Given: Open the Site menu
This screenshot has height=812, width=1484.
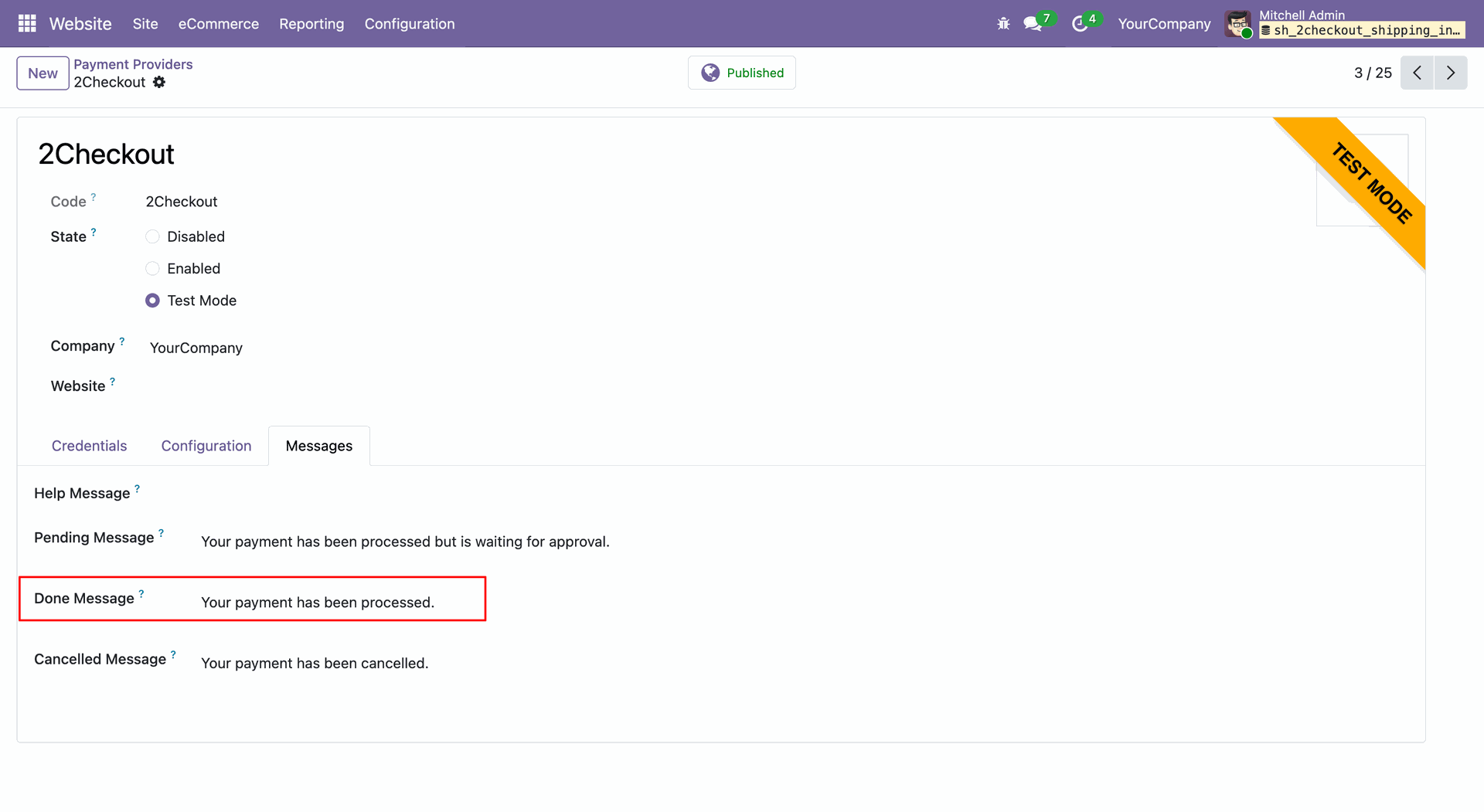Looking at the screenshot, I should (x=145, y=24).
